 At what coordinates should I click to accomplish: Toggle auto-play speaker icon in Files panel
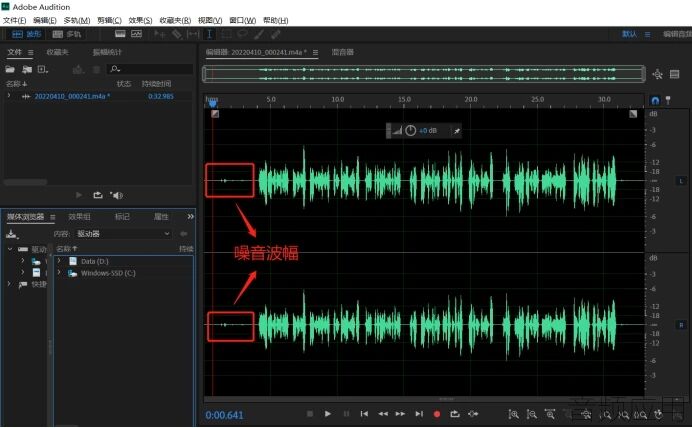click(x=117, y=195)
